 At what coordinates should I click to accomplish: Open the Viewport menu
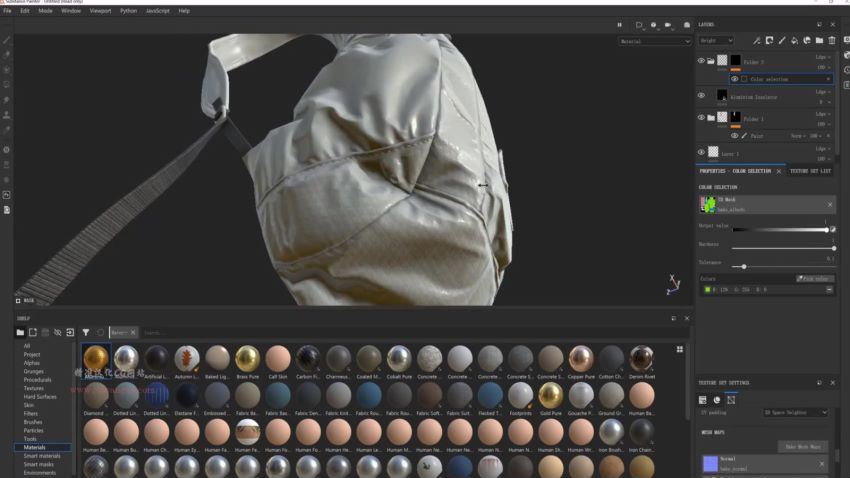(100, 10)
